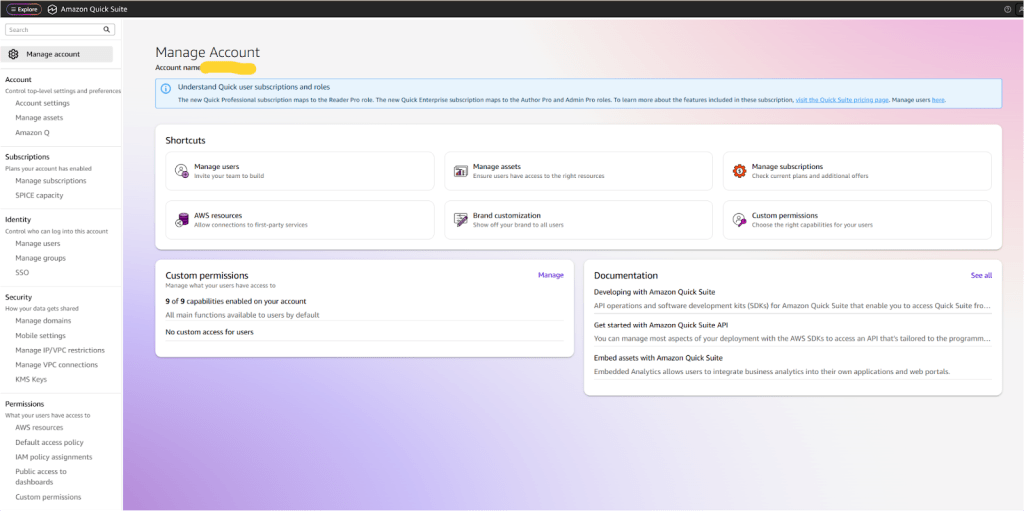Go to SPICE capacity settings
Screen dimensions: 1024x511
point(39,195)
